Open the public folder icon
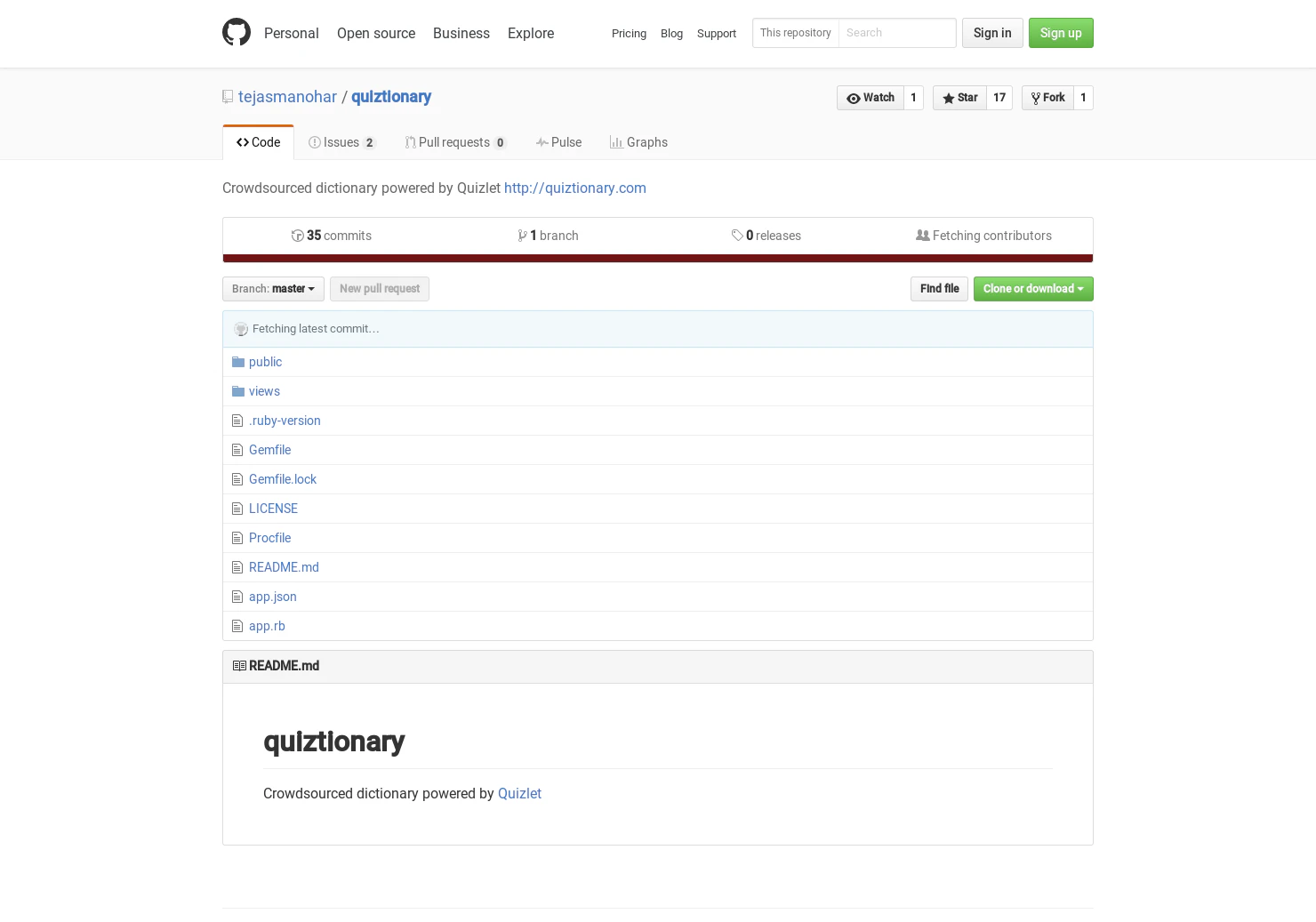 pyautogui.click(x=238, y=362)
